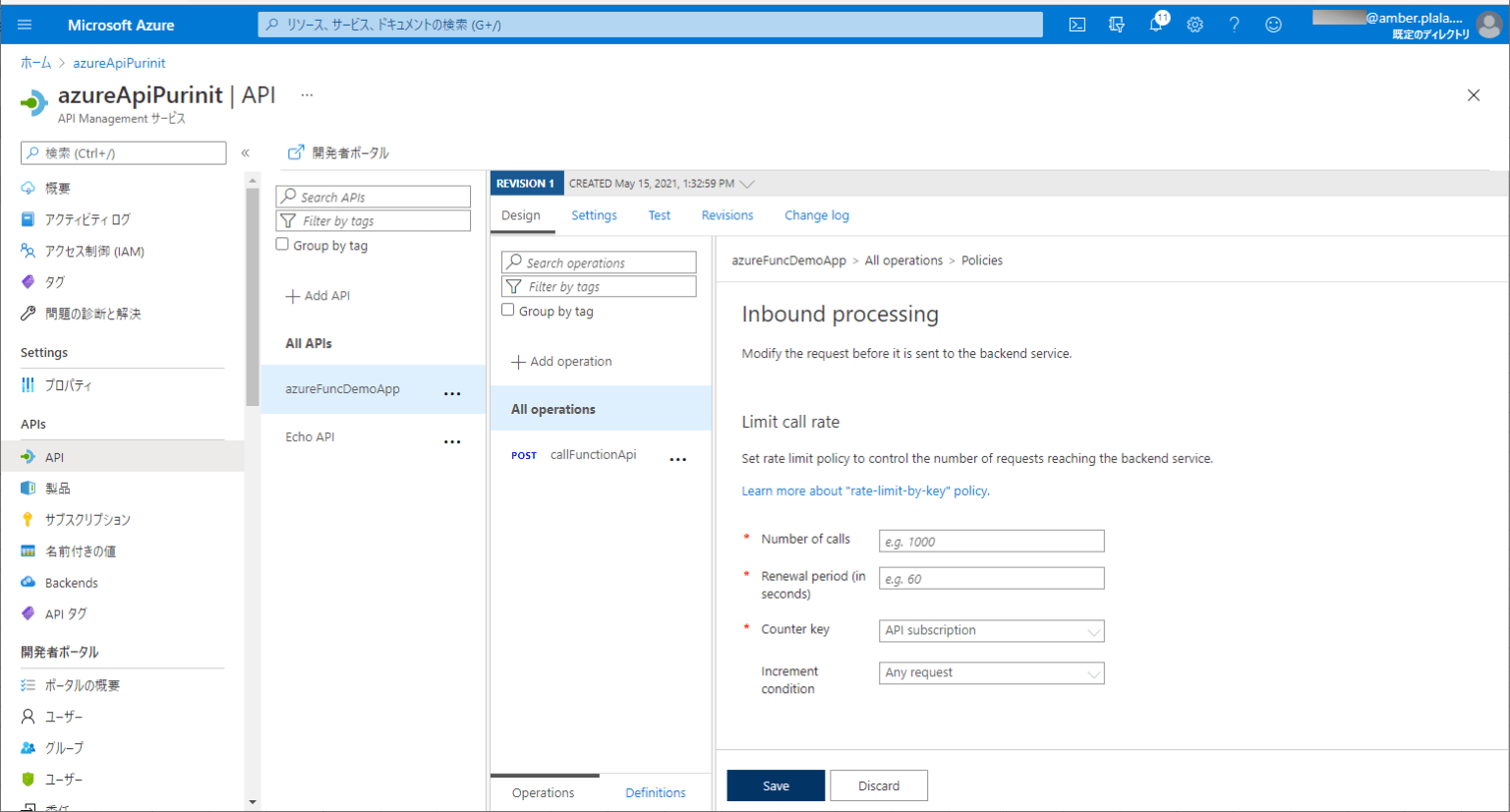This screenshot has height=812, width=1510.
Task: Open Cloud Shell from the top bar
Action: coord(1077,25)
